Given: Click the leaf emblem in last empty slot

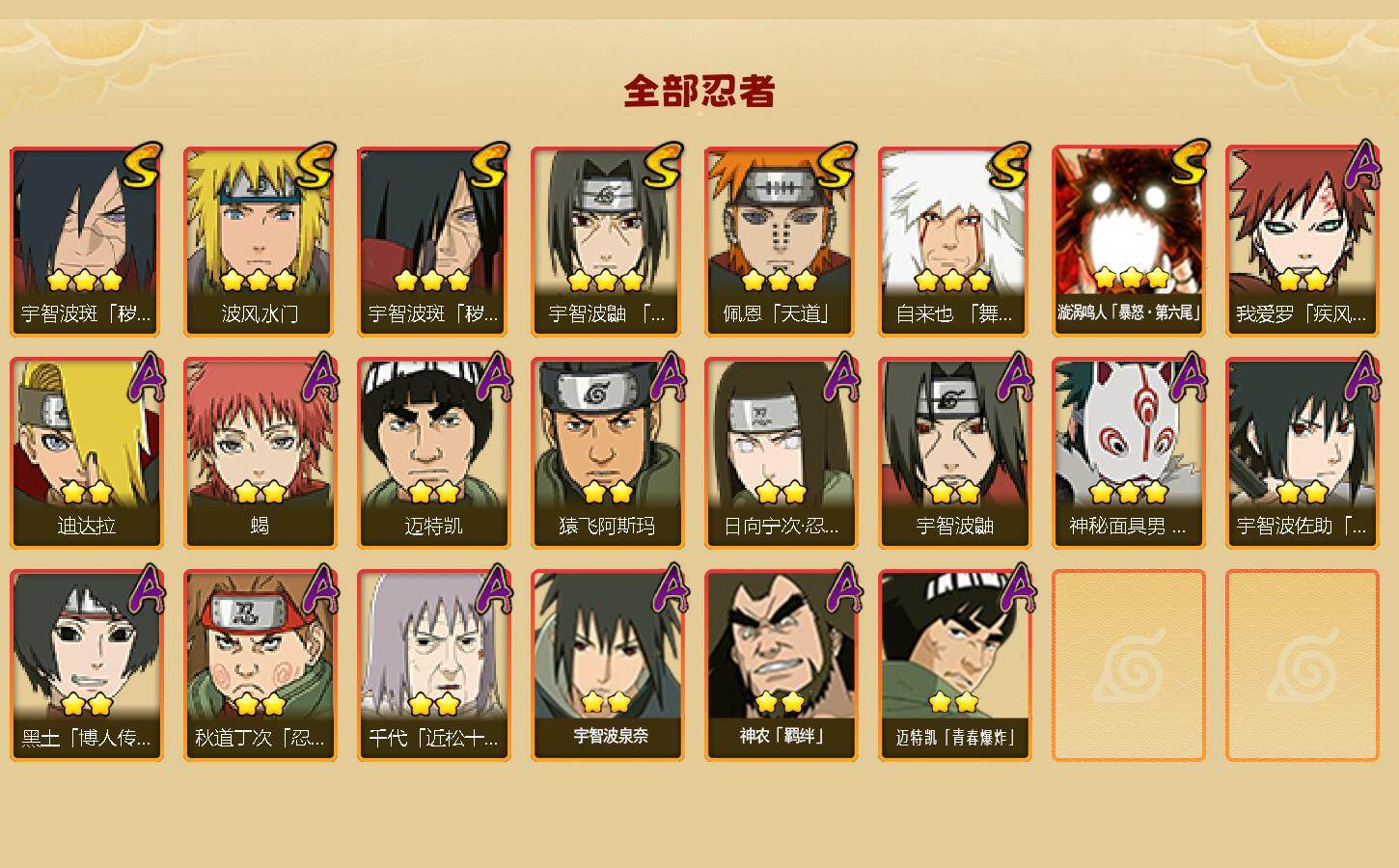Looking at the screenshot, I should tap(1302, 666).
